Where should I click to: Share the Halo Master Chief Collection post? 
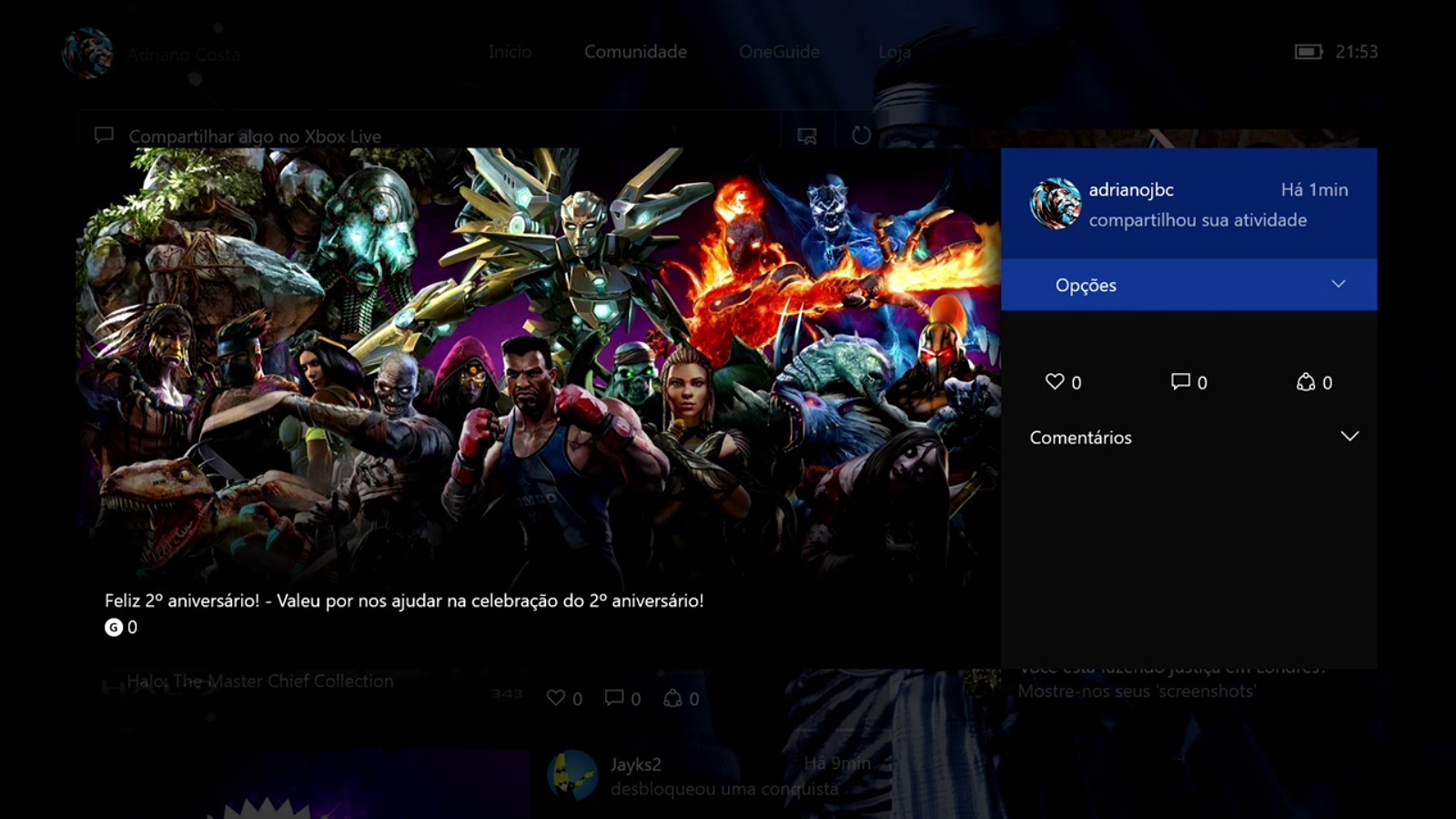coord(672,698)
